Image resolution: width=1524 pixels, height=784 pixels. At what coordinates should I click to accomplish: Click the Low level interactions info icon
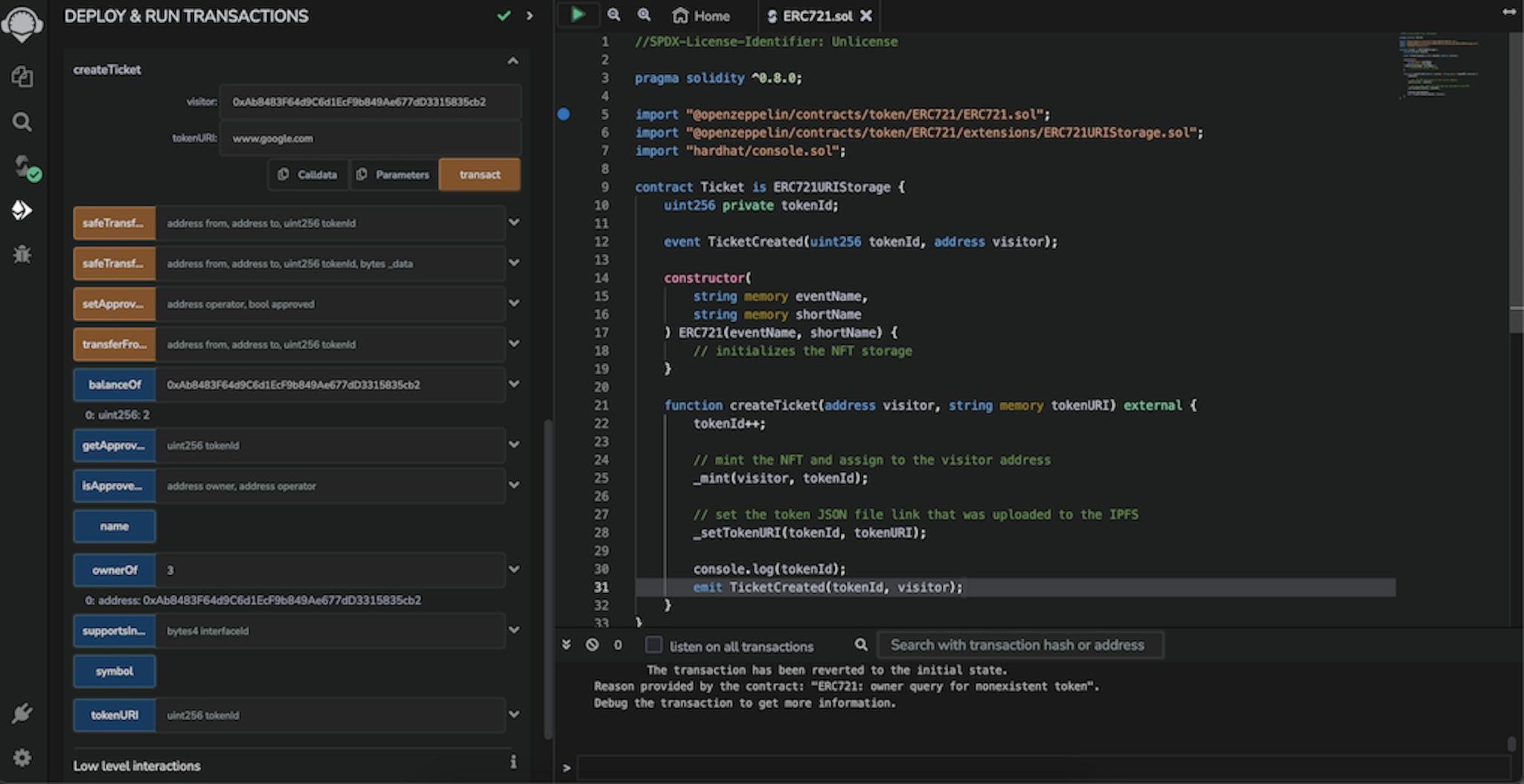tap(513, 762)
